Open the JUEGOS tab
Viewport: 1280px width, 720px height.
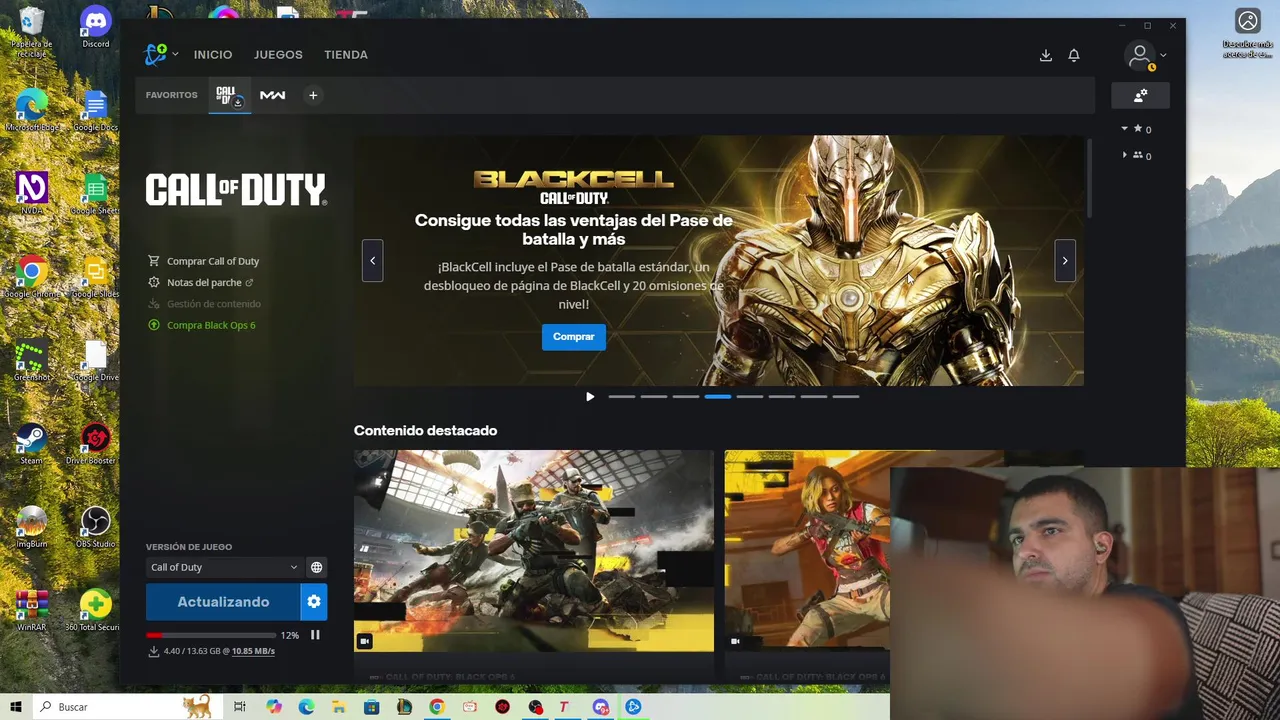[278, 55]
